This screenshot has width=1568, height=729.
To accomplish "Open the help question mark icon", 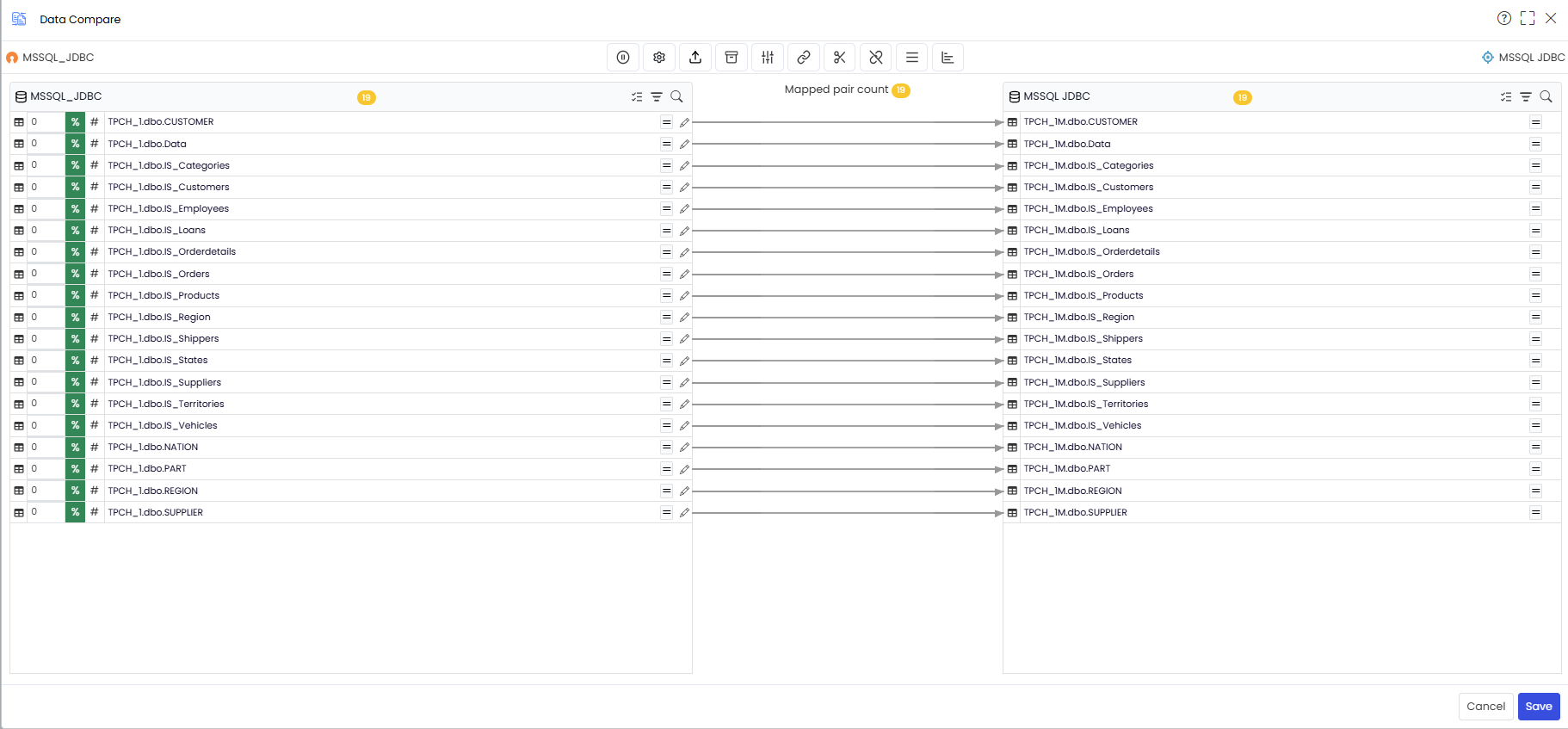I will coord(1504,18).
